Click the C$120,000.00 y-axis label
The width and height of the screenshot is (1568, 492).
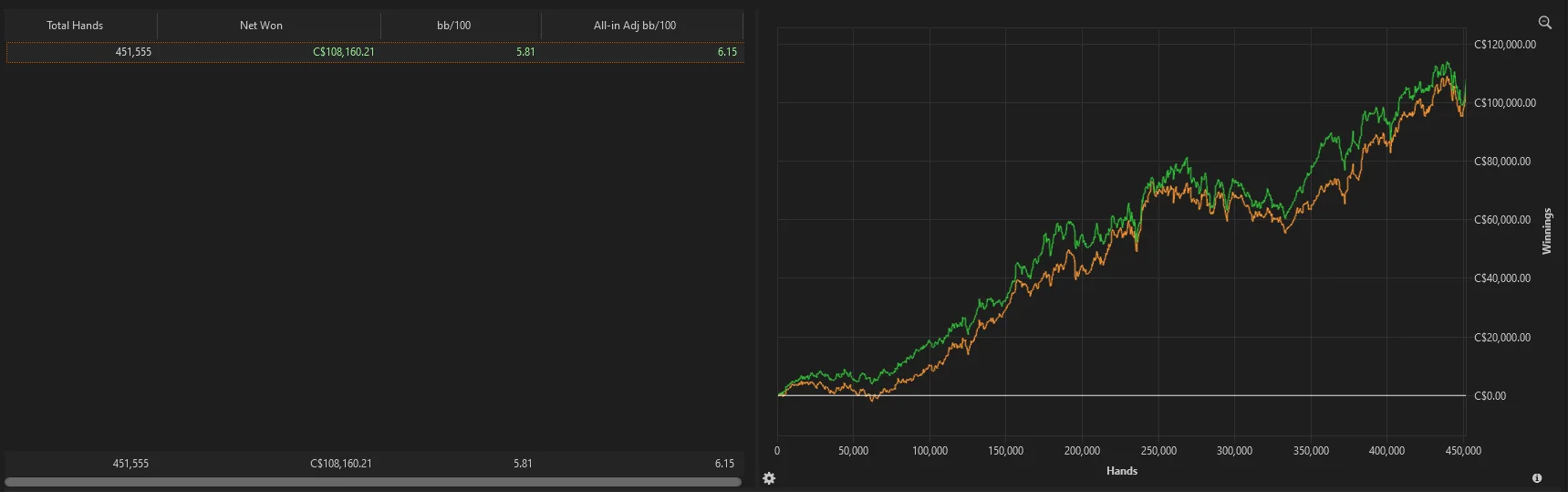1504,45
